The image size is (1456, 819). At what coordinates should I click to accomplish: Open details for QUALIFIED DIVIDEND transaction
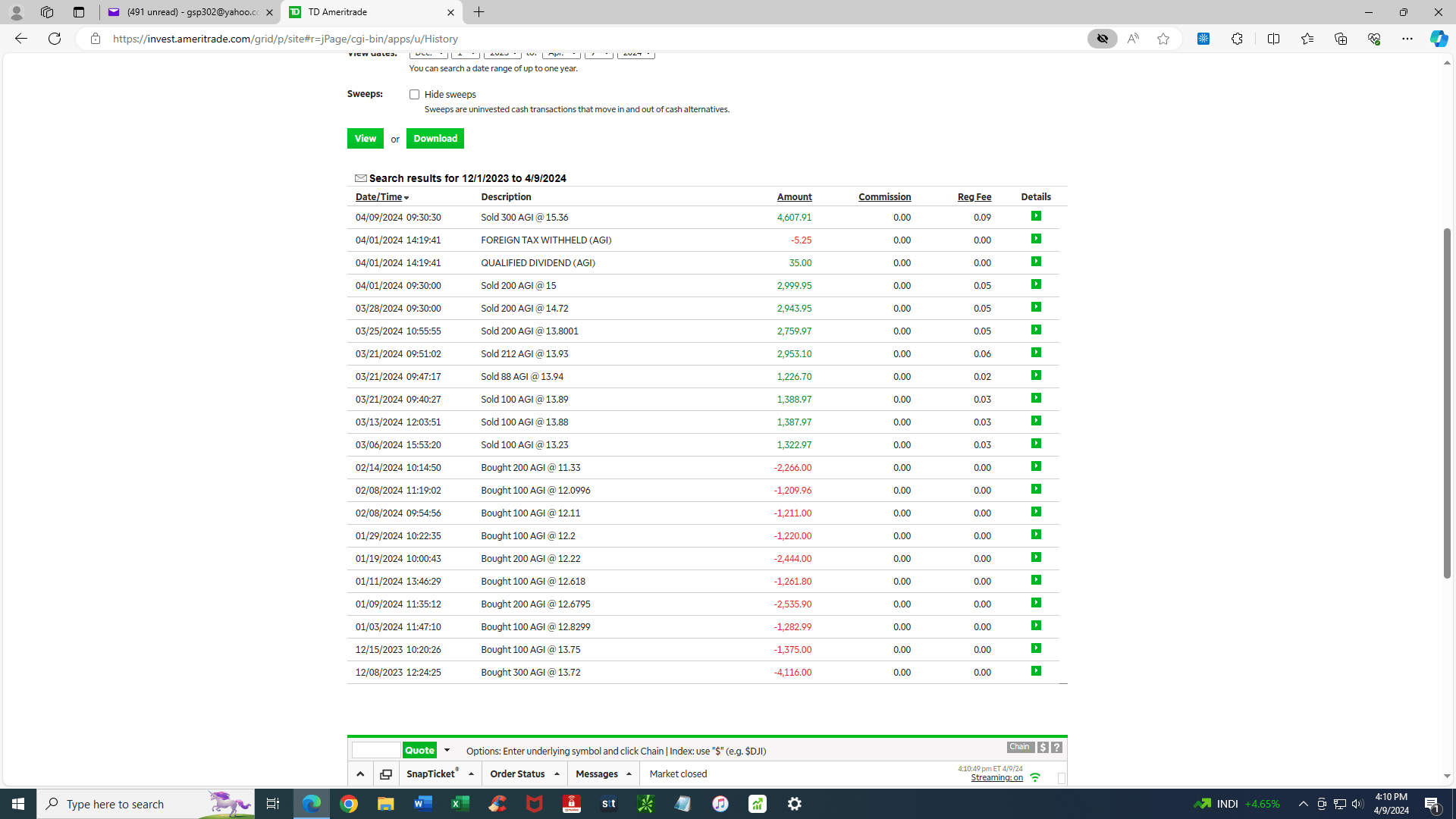[1036, 262]
